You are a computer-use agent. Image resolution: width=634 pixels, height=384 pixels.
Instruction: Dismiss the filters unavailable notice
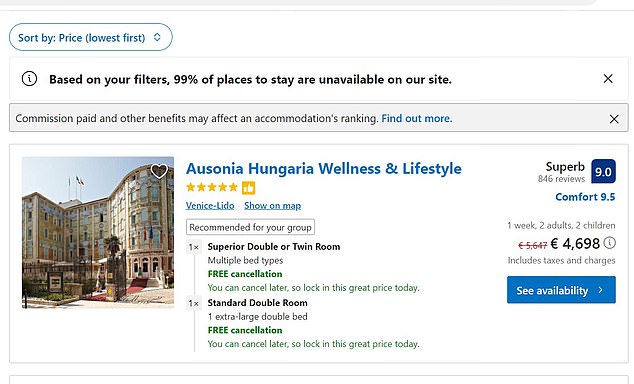[x=608, y=79]
